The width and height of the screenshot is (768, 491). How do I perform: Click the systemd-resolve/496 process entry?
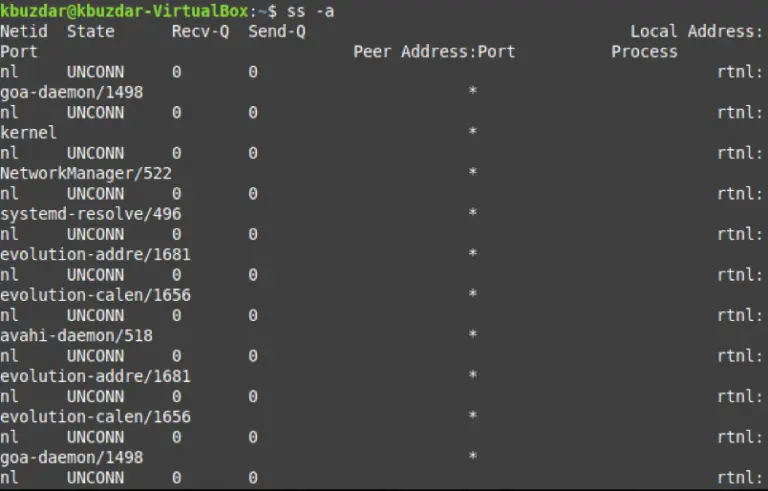coord(91,214)
